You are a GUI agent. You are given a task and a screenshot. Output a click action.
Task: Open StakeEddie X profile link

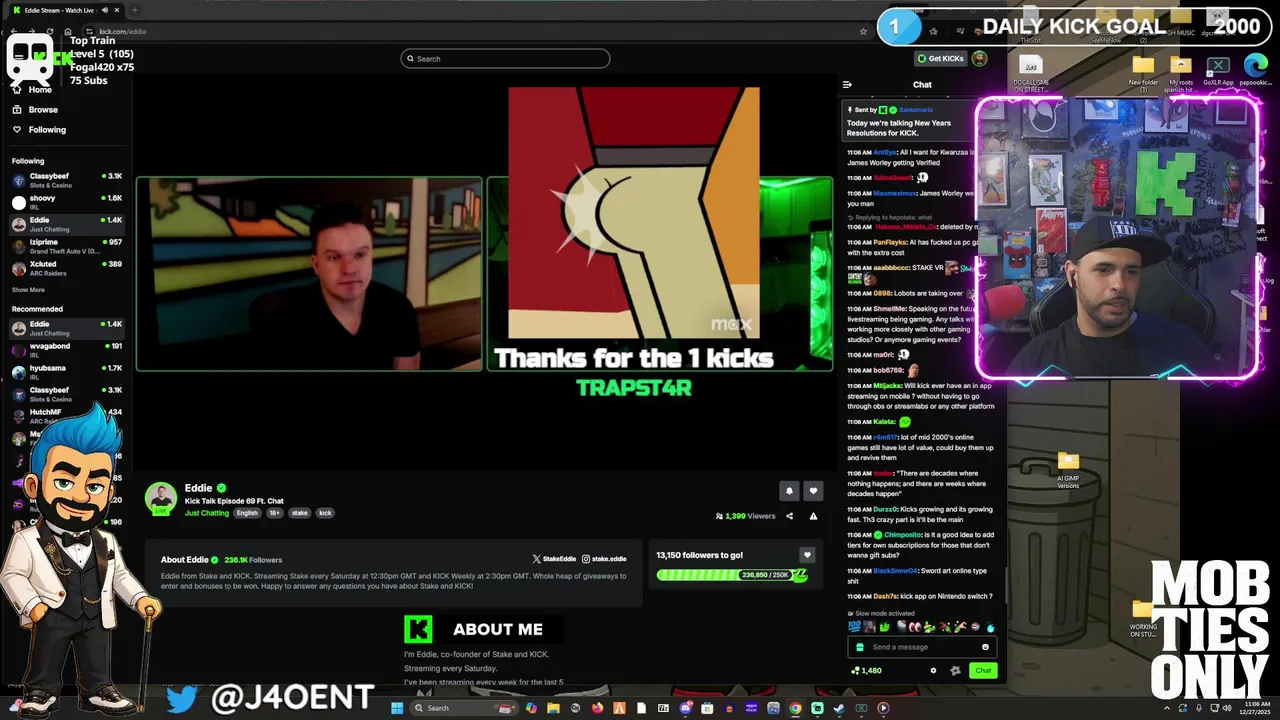[x=555, y=559]
